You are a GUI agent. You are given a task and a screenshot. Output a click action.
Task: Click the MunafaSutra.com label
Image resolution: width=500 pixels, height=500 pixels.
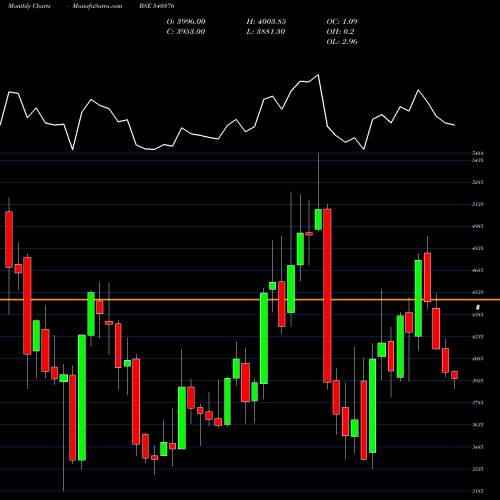click(97, 6)
